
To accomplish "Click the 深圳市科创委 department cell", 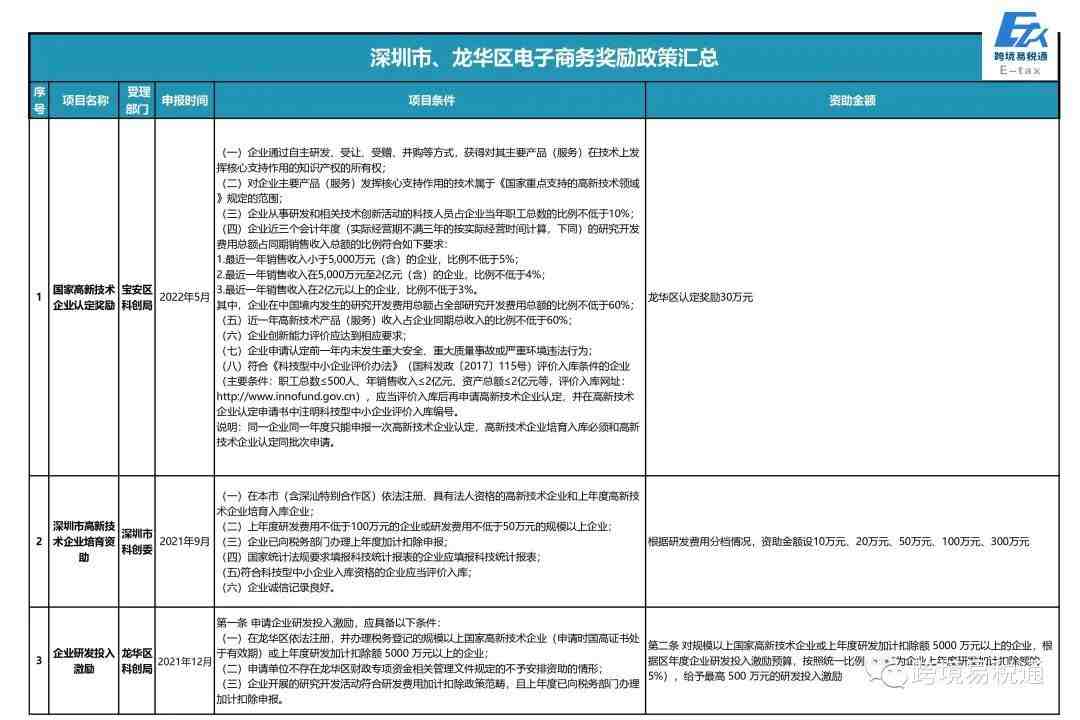I will click(137, 541).
